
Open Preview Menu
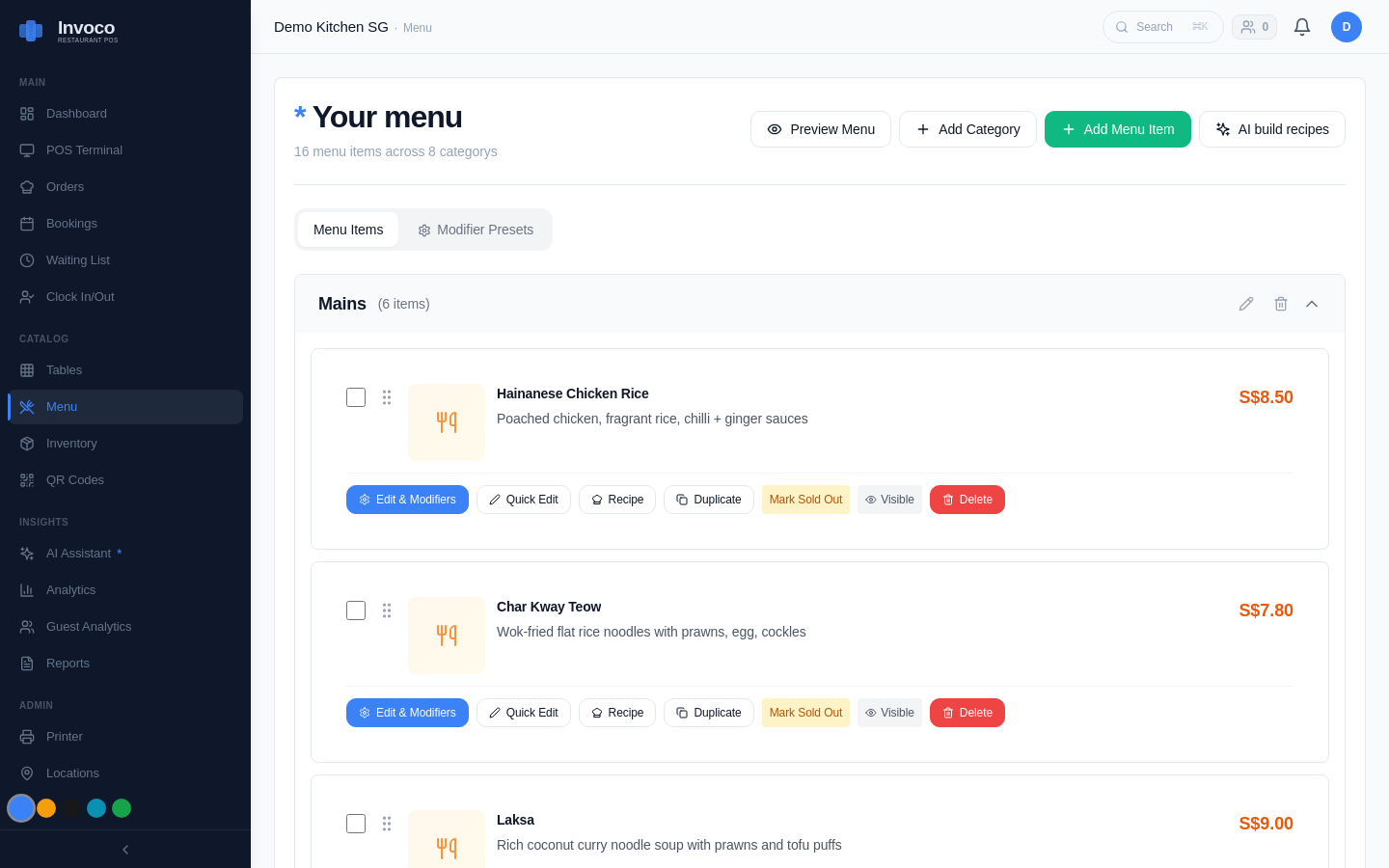tap(821, 128)
